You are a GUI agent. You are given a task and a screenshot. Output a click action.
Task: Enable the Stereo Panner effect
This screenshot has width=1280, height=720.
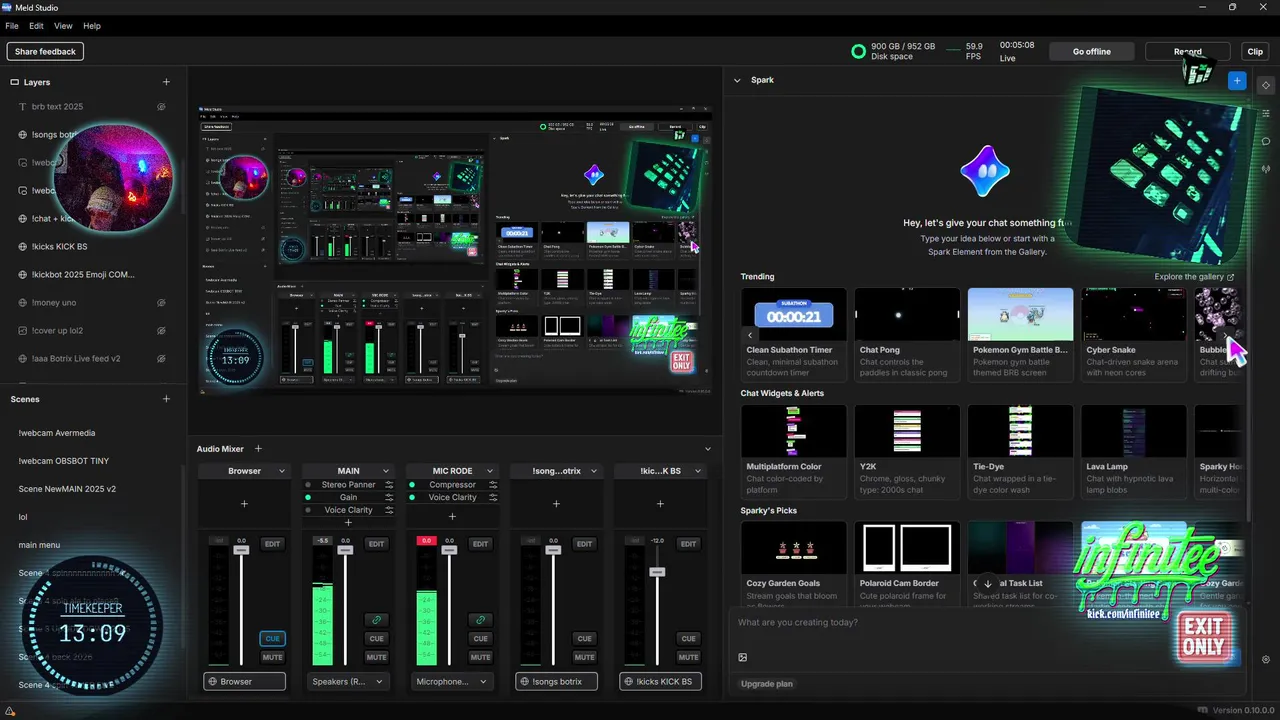click(308, 485)
